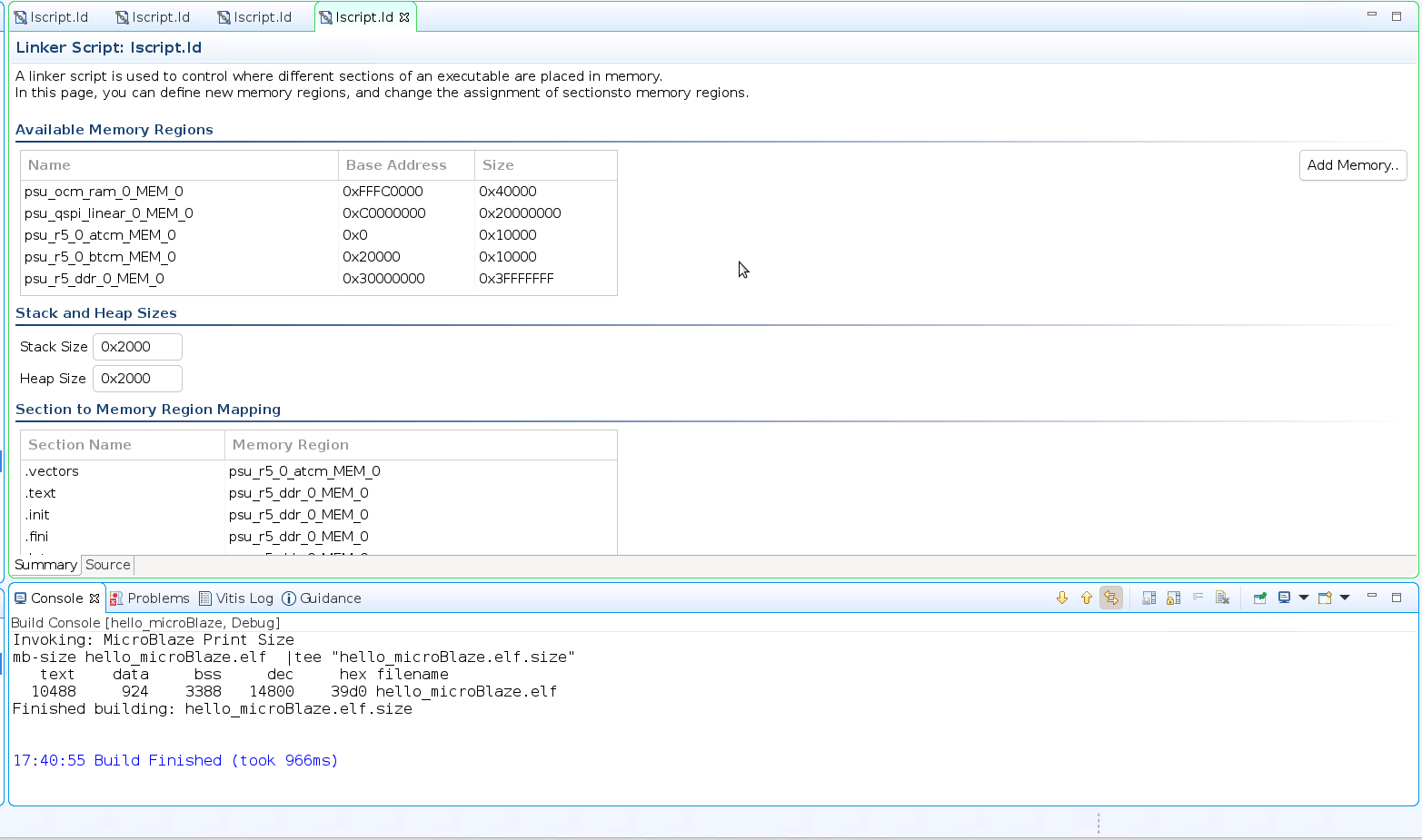Select the psu_r5_ddr_0_MEM_0 memory region row

point(318,279)
